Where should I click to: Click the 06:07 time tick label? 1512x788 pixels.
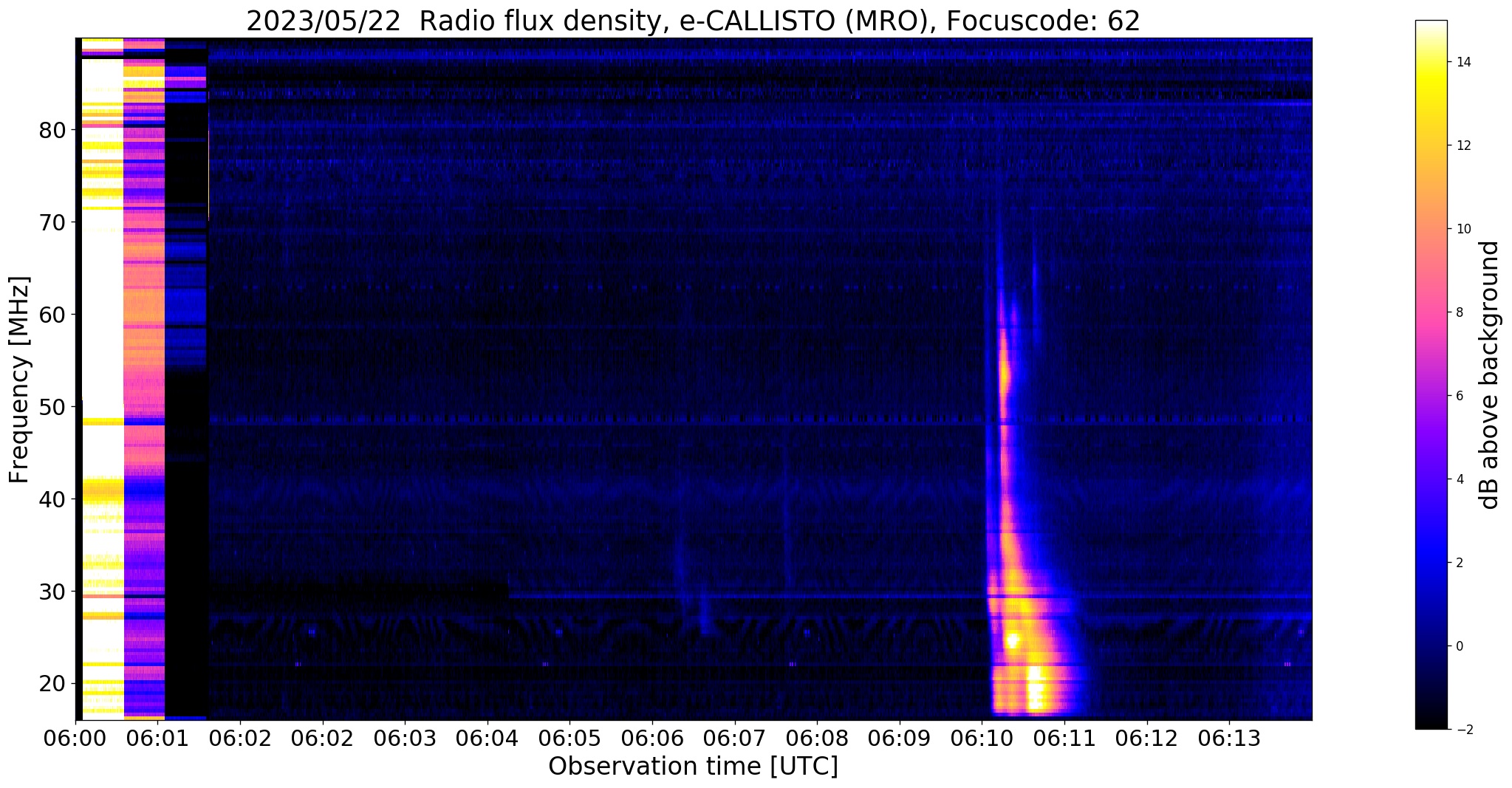734,738
